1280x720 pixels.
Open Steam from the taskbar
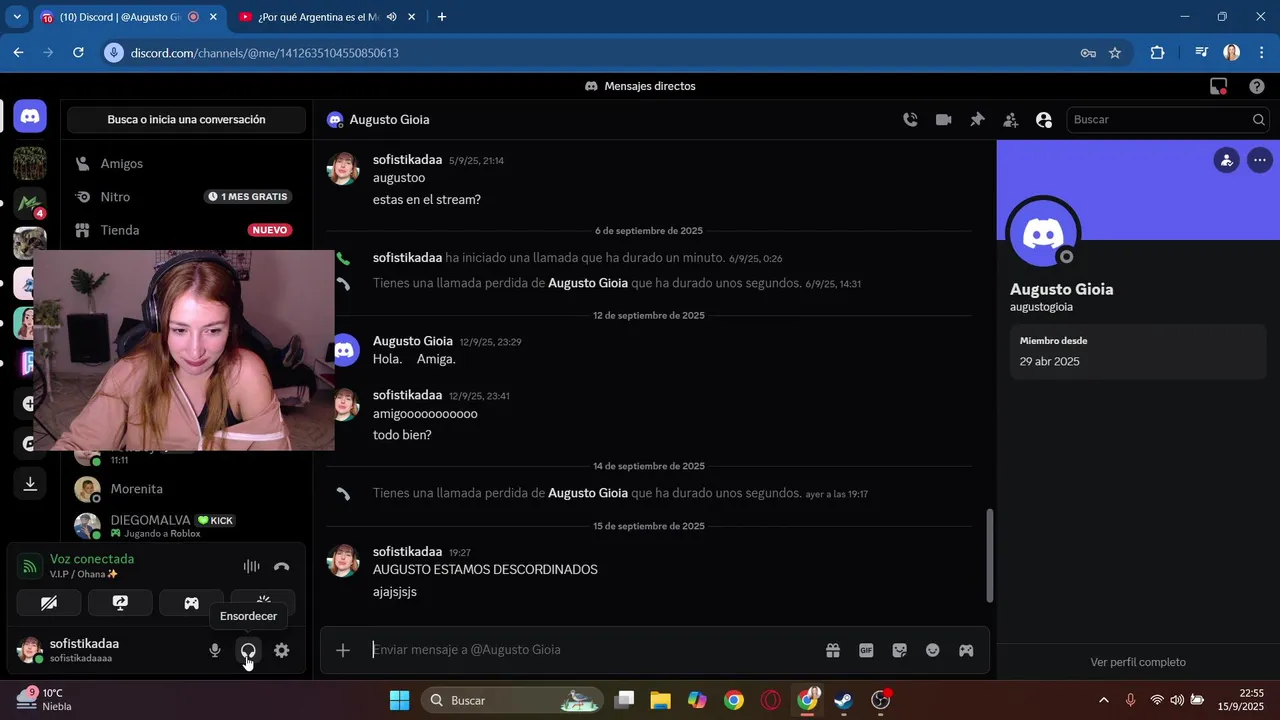(844, 700)
